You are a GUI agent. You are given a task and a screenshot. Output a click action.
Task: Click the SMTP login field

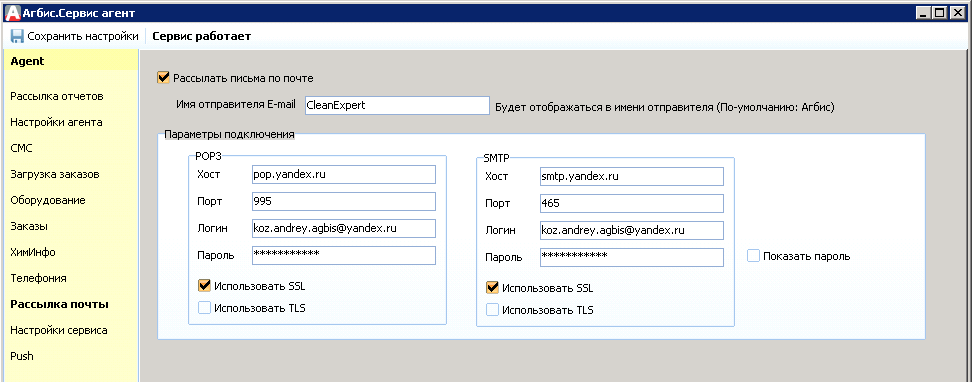[x=632, y=230]
